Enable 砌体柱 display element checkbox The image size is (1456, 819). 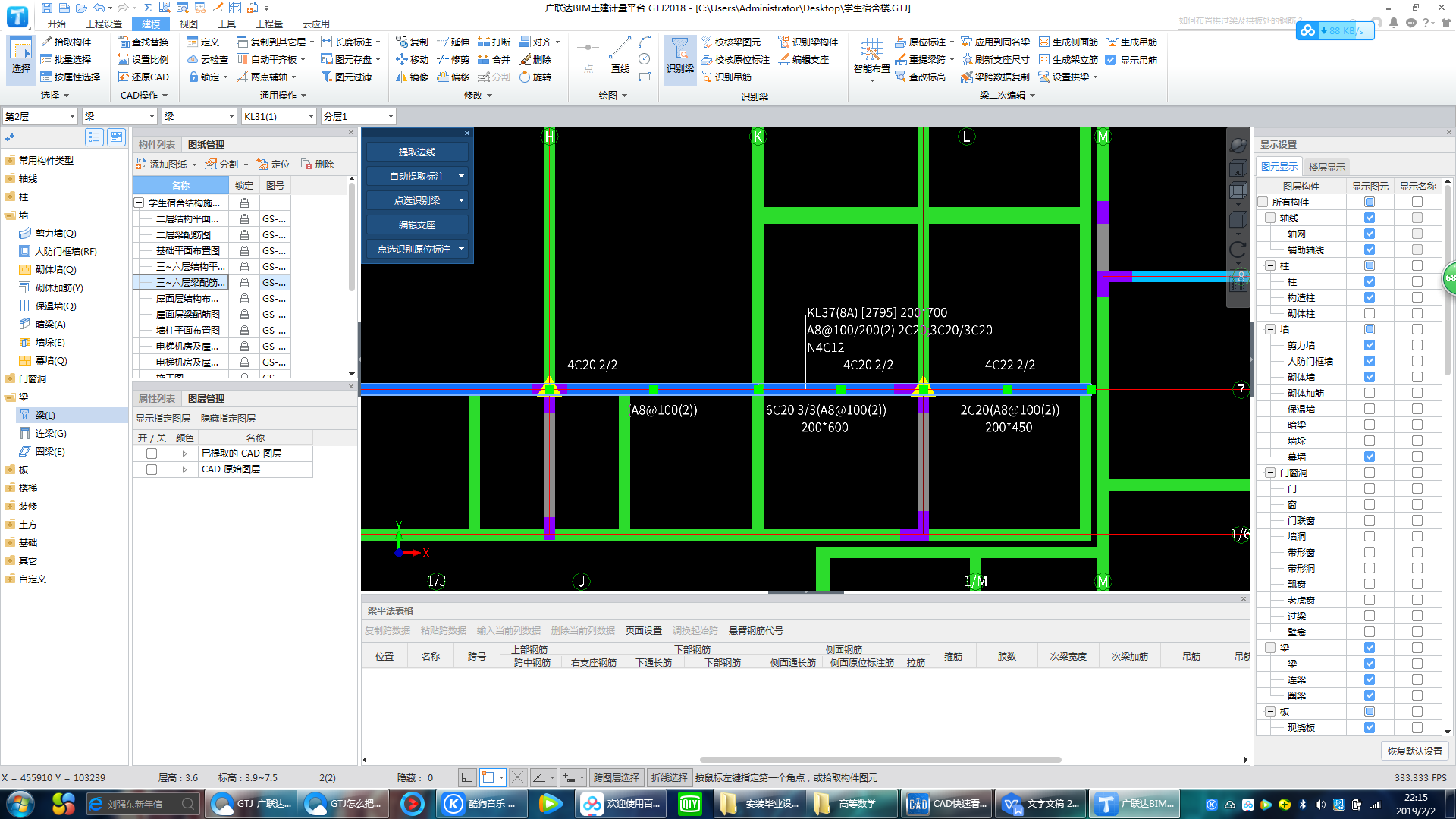1370,313
